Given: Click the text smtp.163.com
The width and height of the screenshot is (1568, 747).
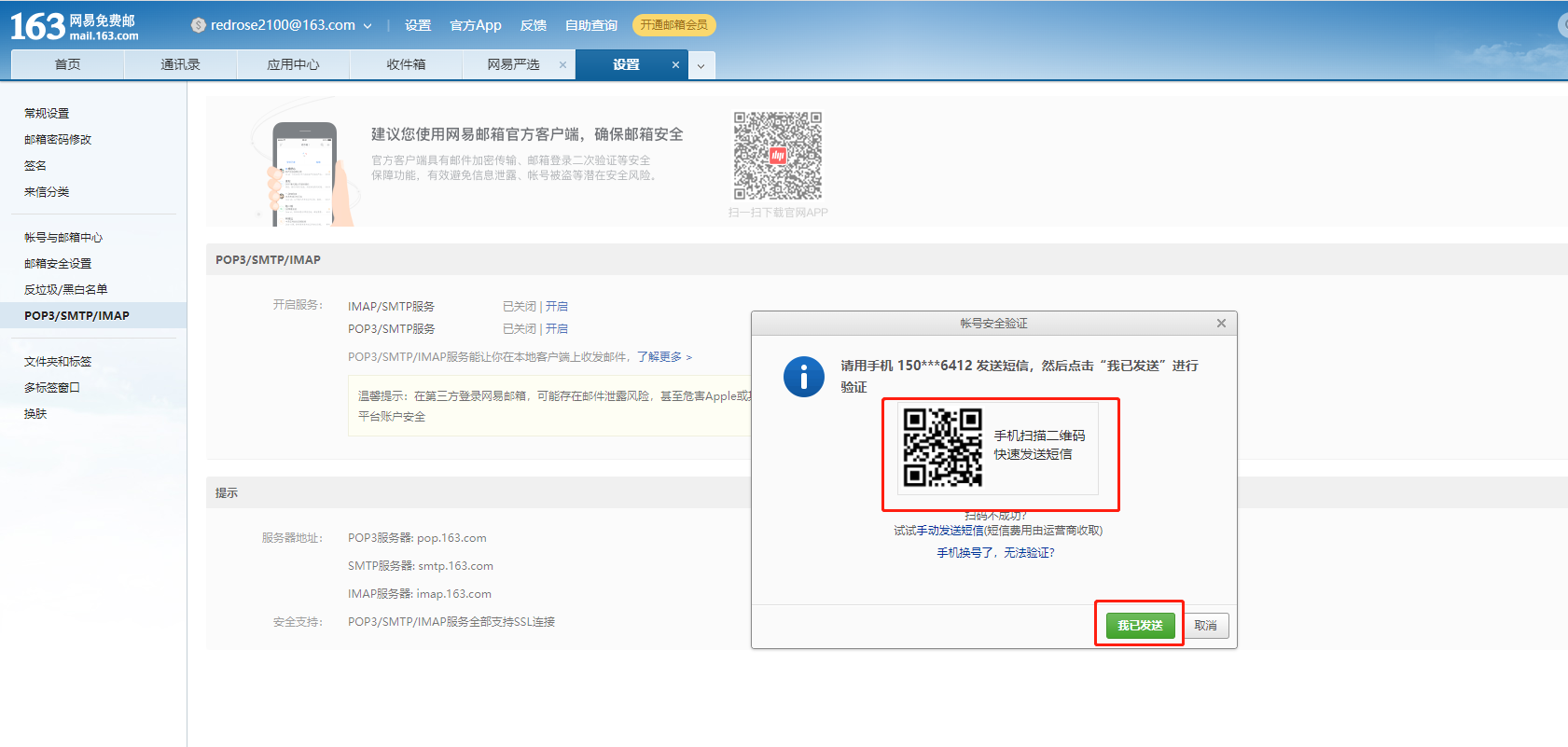Looking at the screenshot, I should [x=455, y=565].
